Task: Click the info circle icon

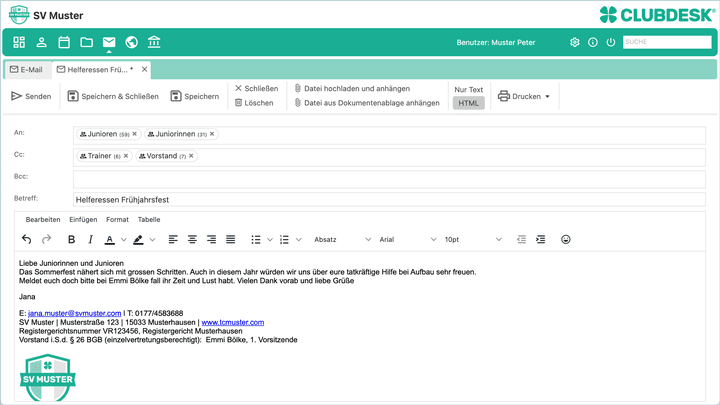Action: click(593, 42)
